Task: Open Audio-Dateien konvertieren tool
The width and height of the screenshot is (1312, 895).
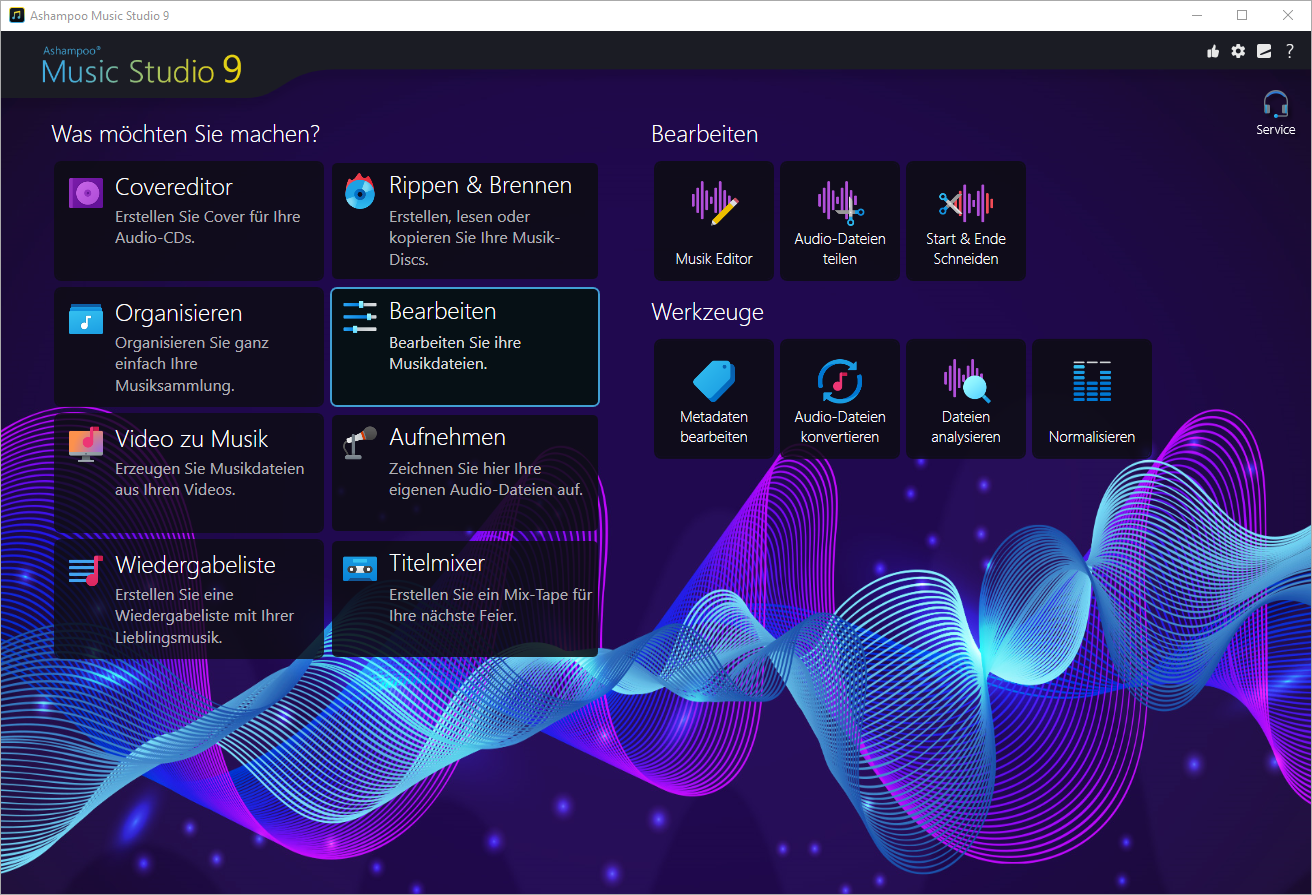Action: pyautogui.click(x=840, y=399)
